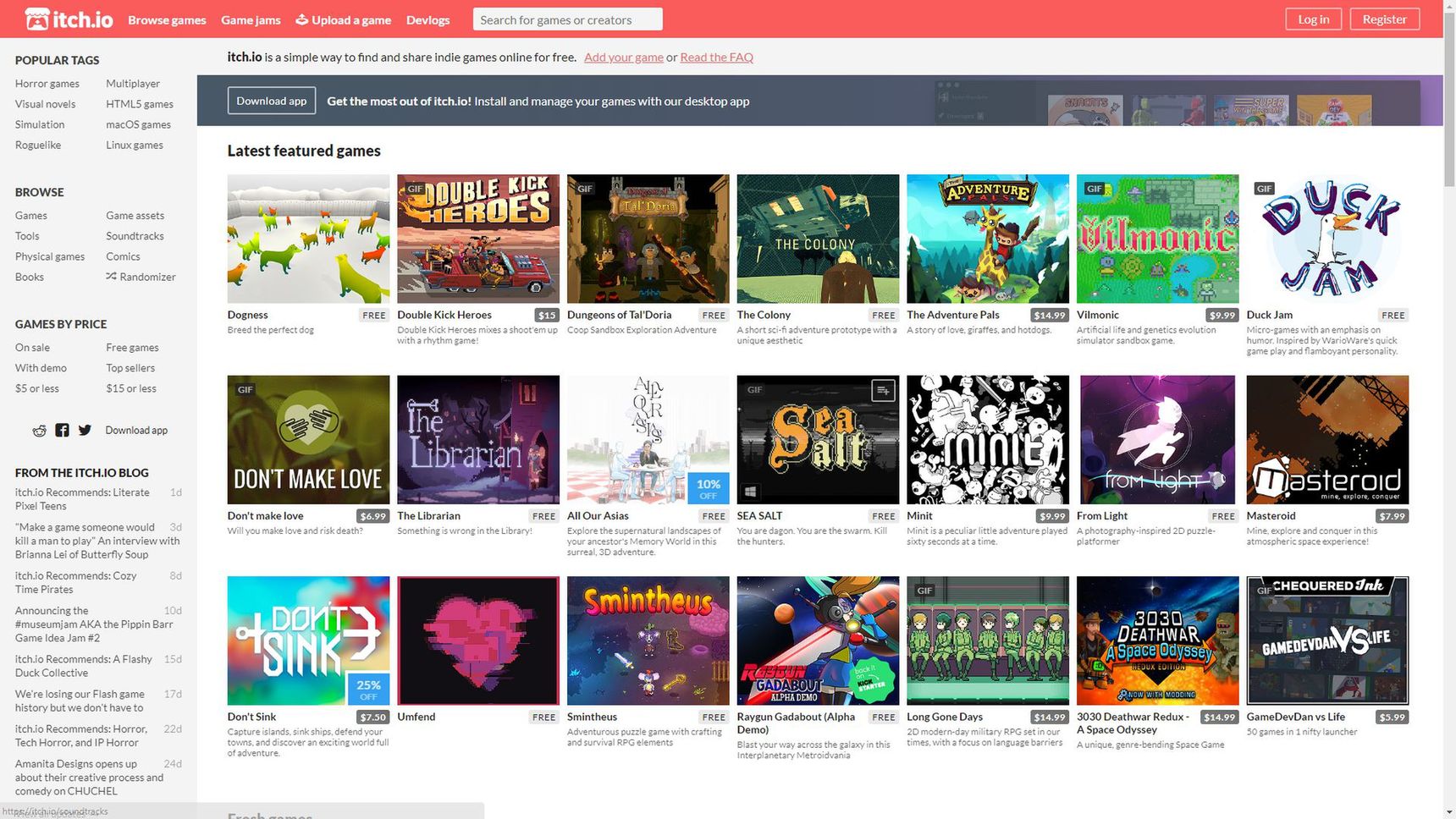Open Dogness game thumbnail
Image resolution: width=1456 pixels, height=819 pixels.
[308, 239]
